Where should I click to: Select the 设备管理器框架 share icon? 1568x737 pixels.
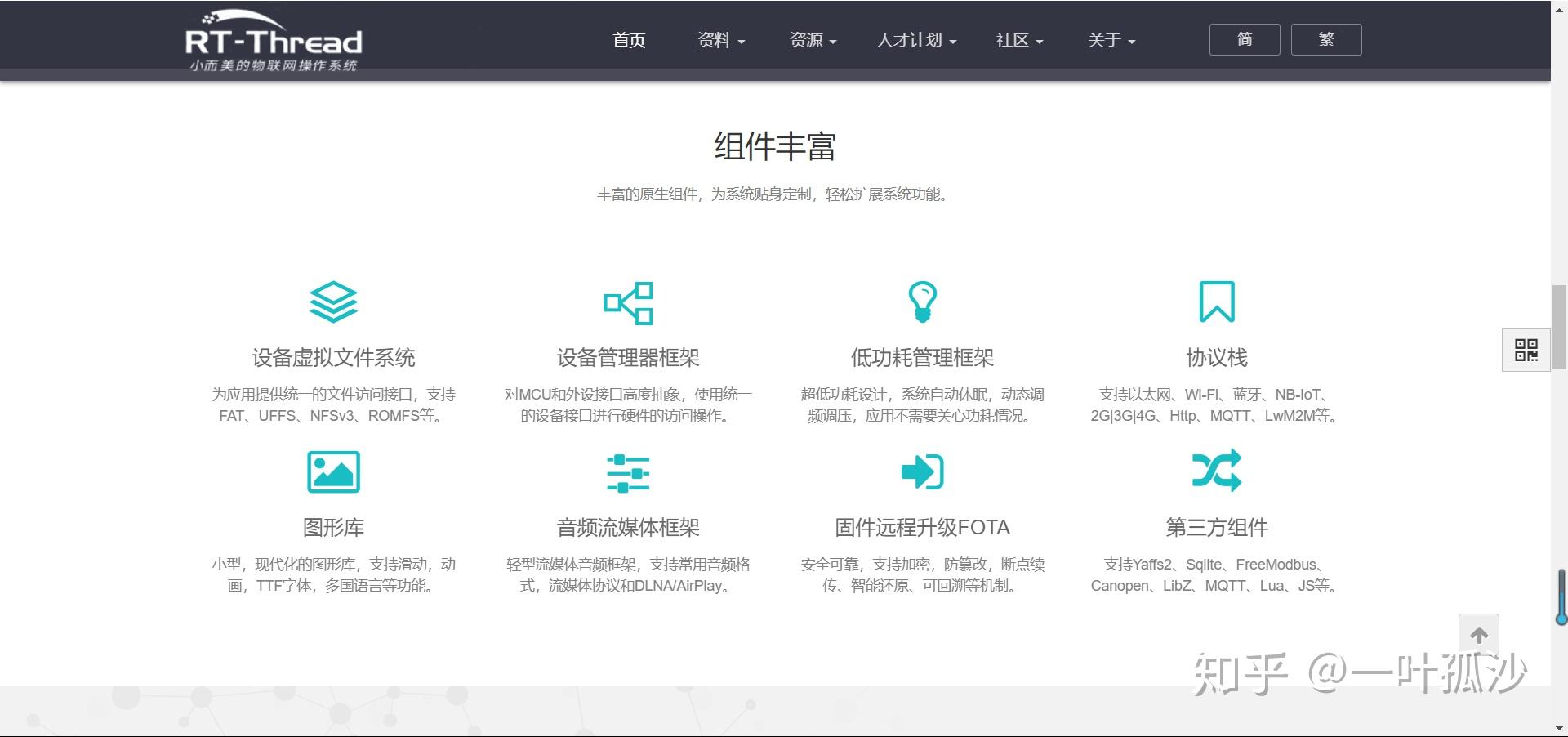pyautogui.click(x=628, y=303)
